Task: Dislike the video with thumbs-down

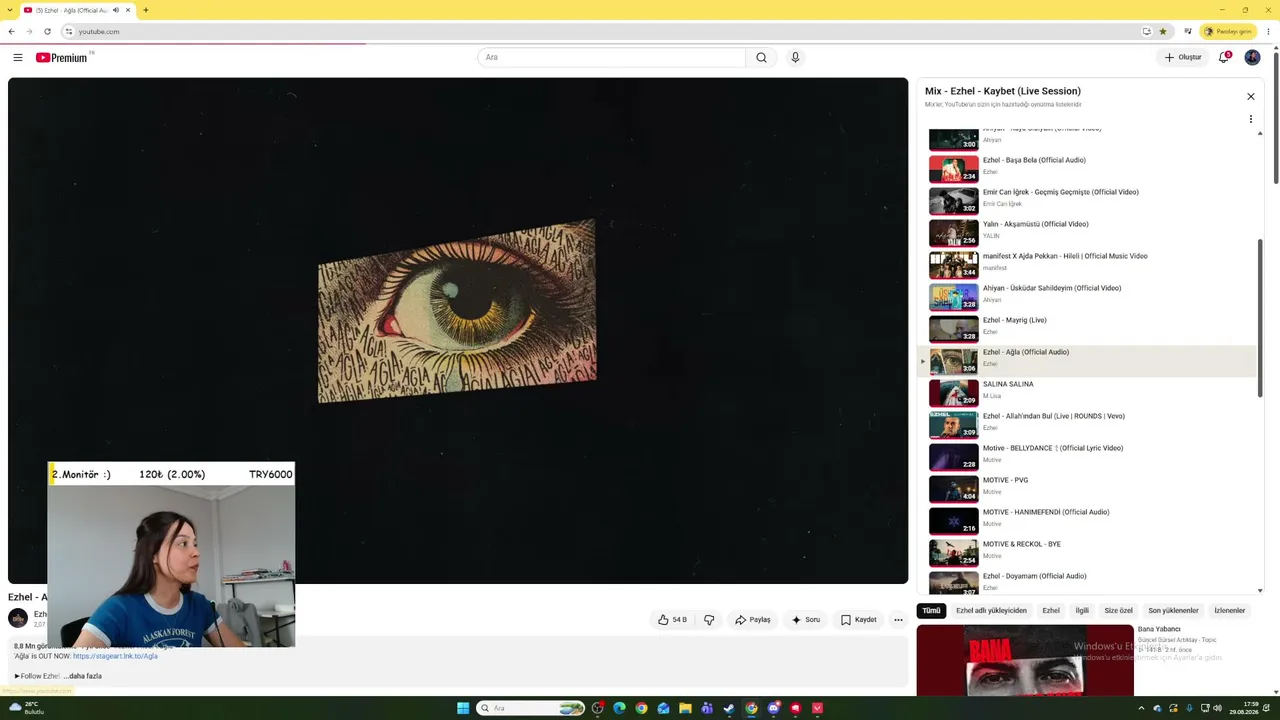Action: [x=709, y=620]
